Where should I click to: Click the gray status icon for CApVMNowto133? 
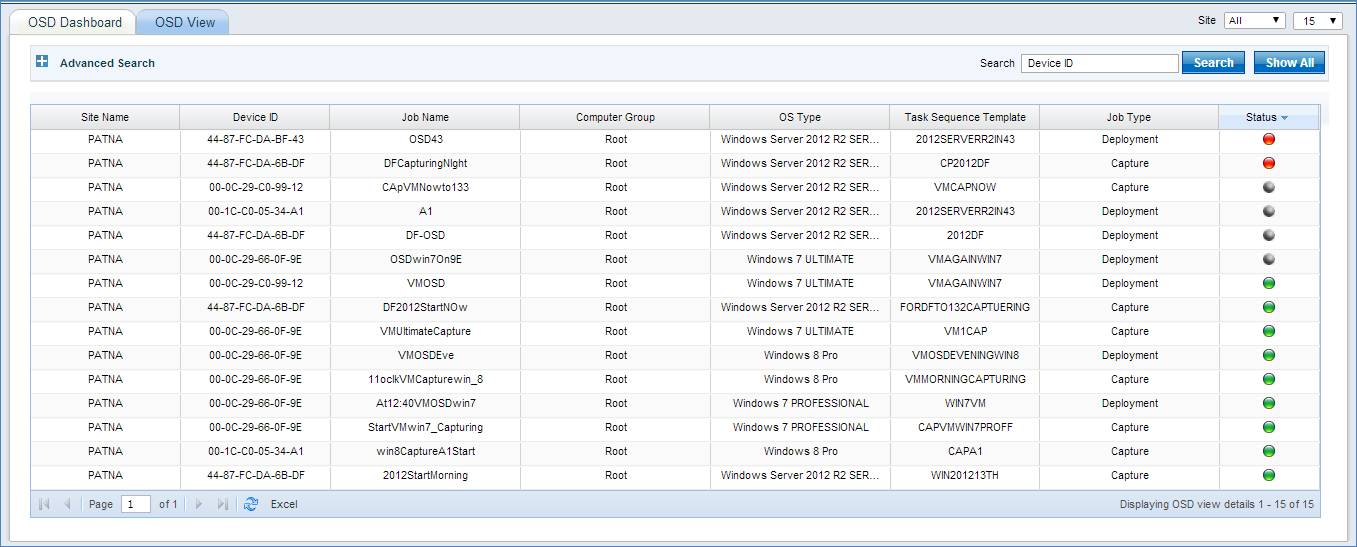coord(1269,187)
